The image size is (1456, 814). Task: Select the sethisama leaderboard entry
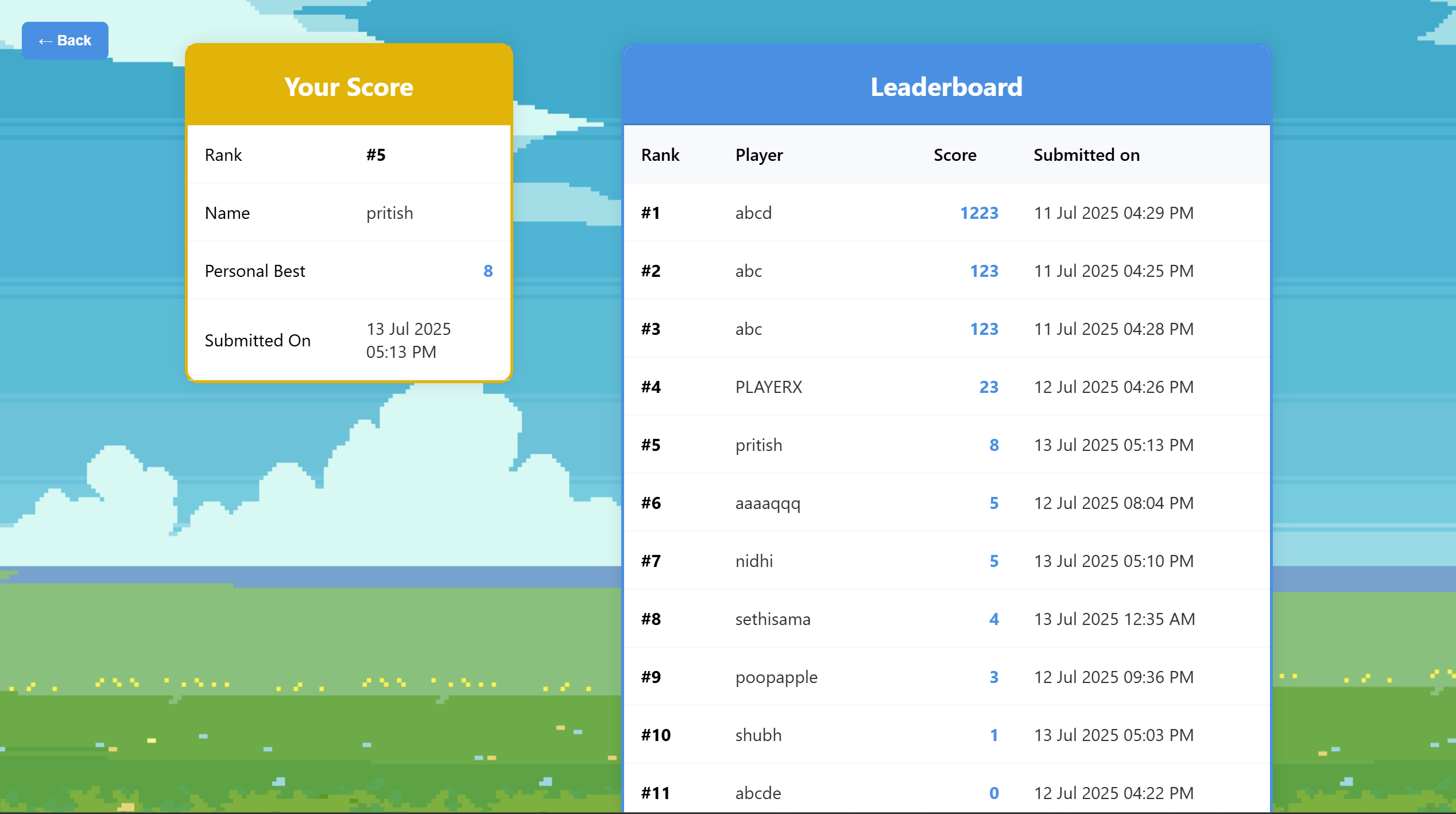point(773,619)
